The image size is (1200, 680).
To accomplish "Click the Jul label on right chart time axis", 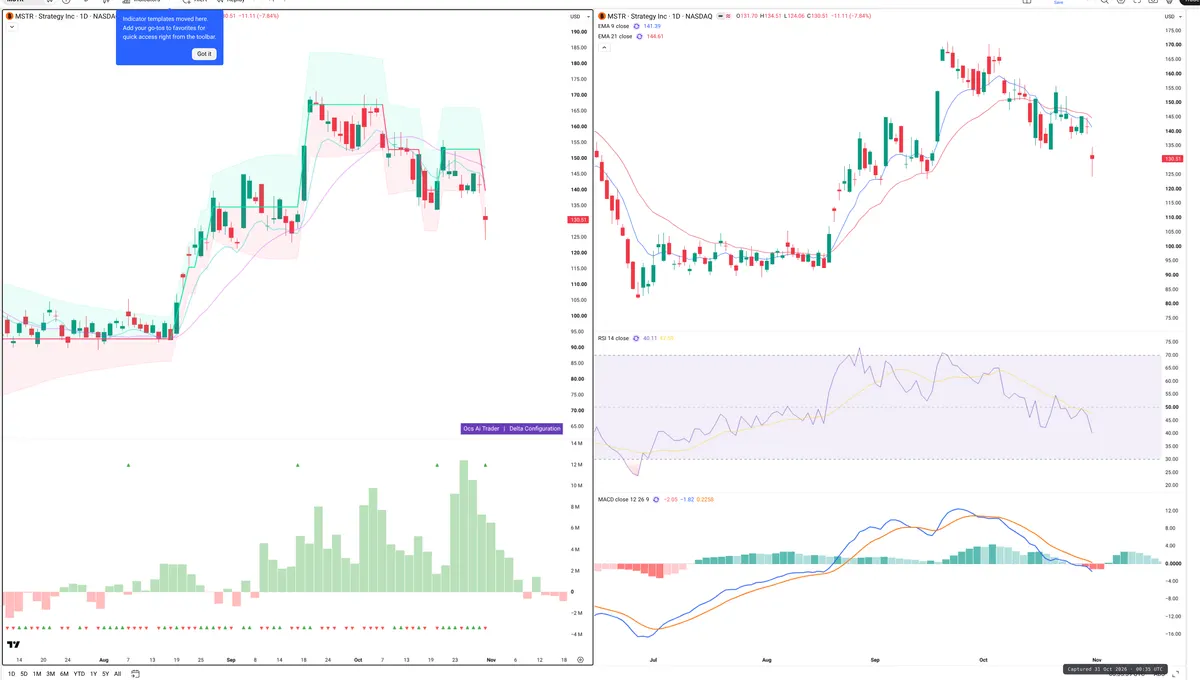I will pos(654,660).
